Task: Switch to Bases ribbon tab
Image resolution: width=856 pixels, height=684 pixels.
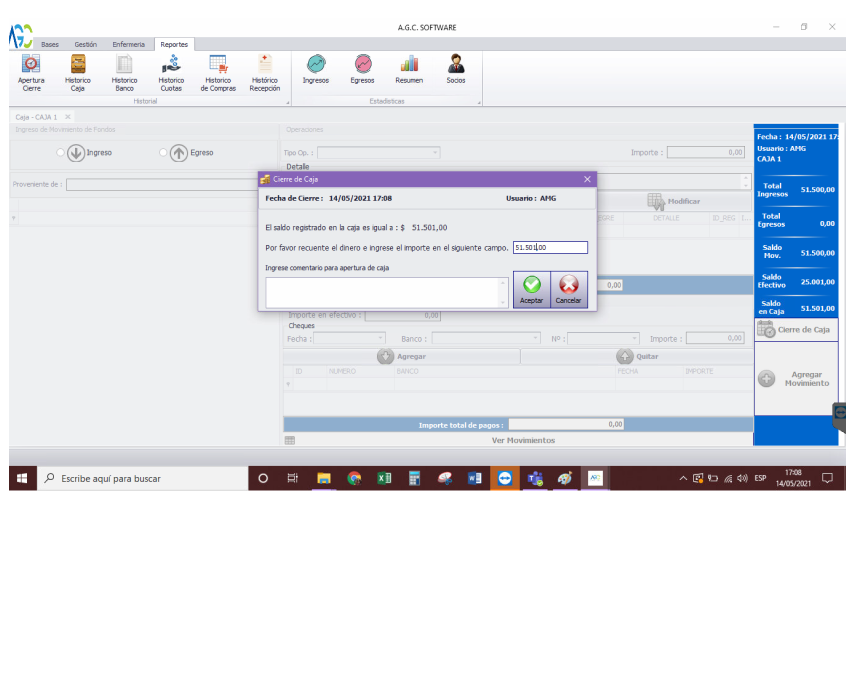Action: click(50, 44)
